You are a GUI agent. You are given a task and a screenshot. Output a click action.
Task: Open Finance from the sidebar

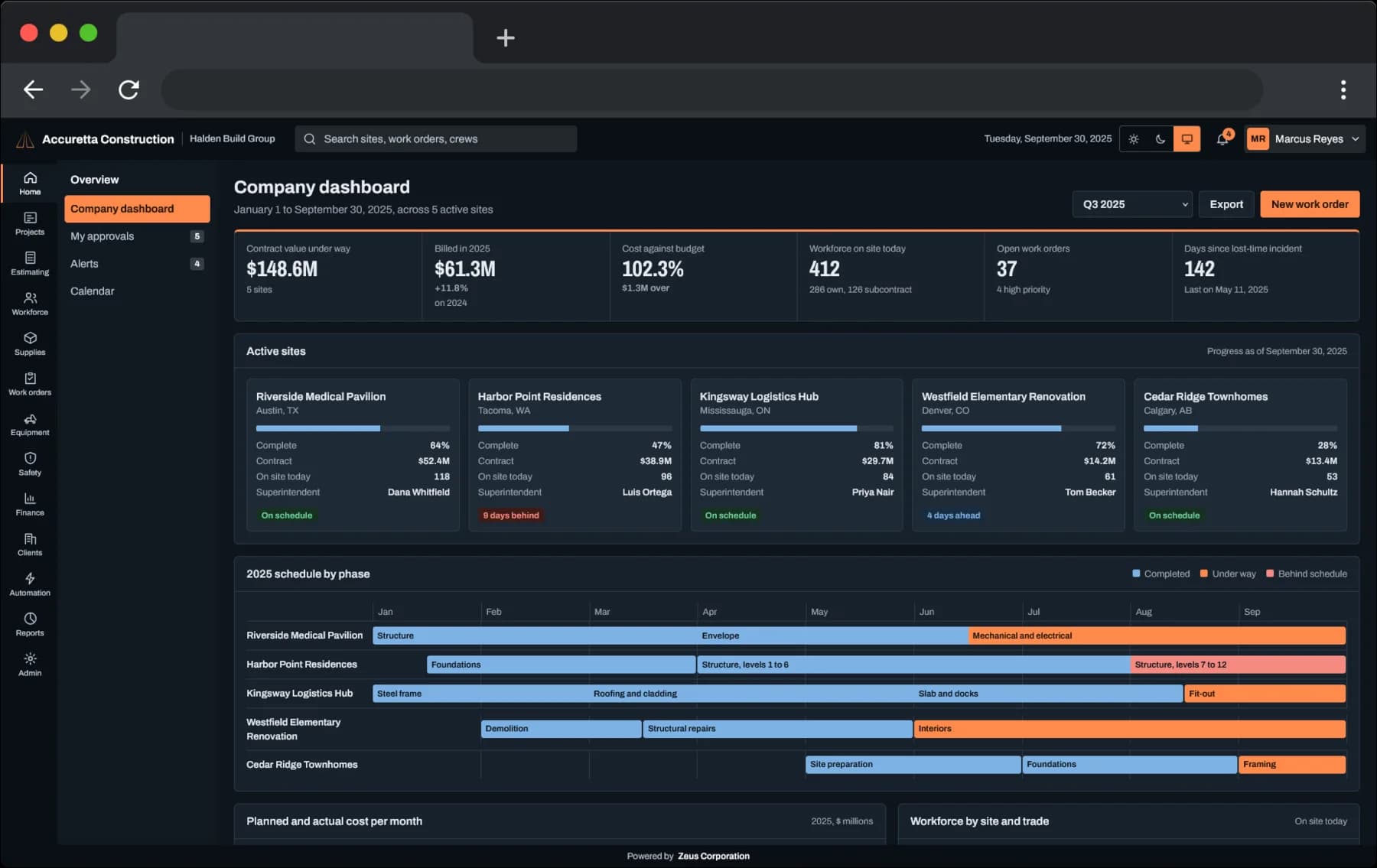click(30, 505)
